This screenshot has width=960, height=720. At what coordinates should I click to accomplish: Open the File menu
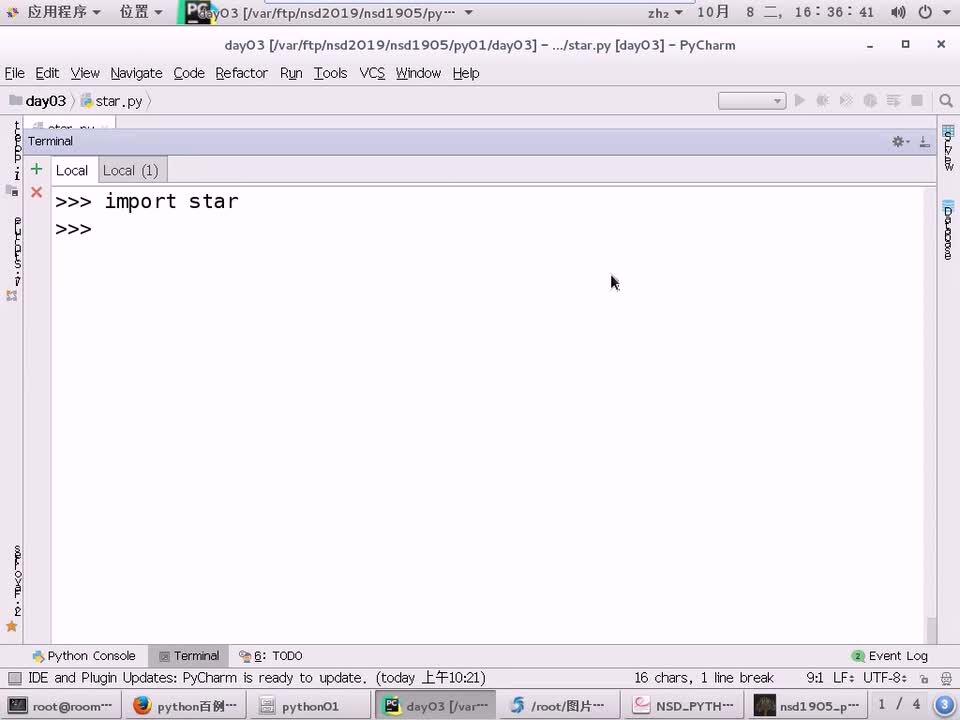coord(15,73)
